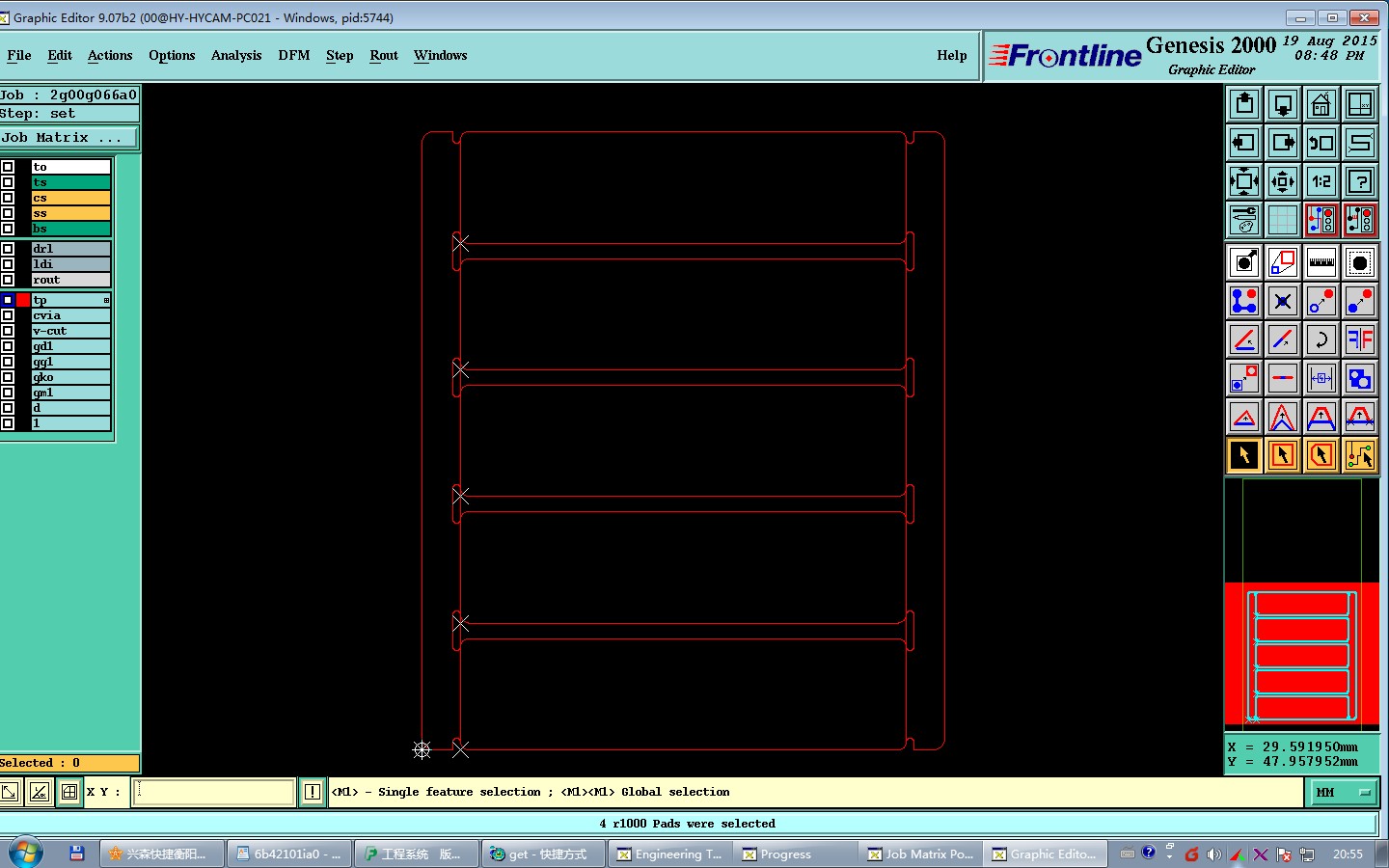Select the ldi layer name
The image size is (1389, 868).
[x=71, y=264]
